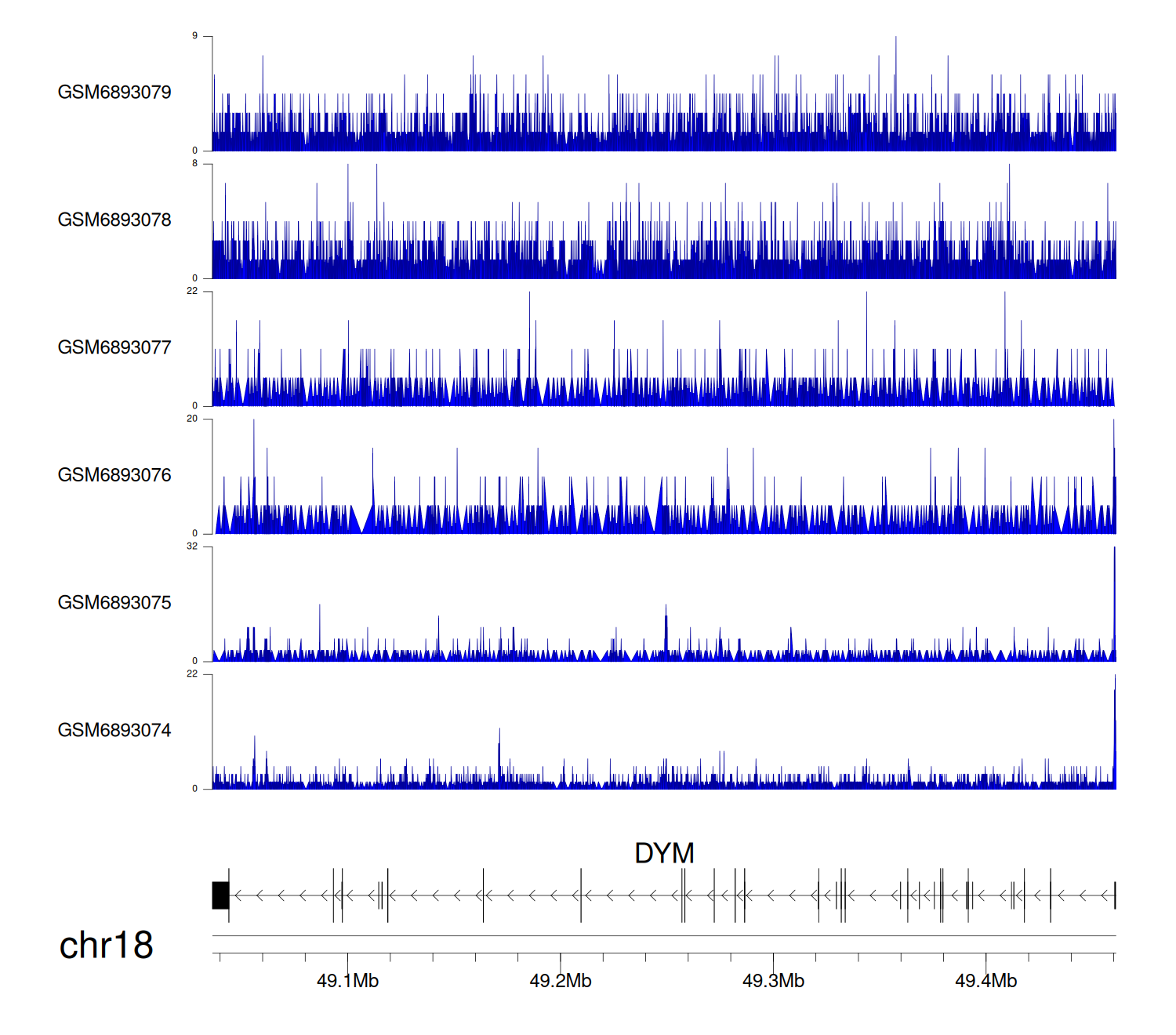The height and width of the screenshot is (1035, 1176).
Task: Select the GSM6893076 track label
Action: pyautogui.click(x=114, y=475)
